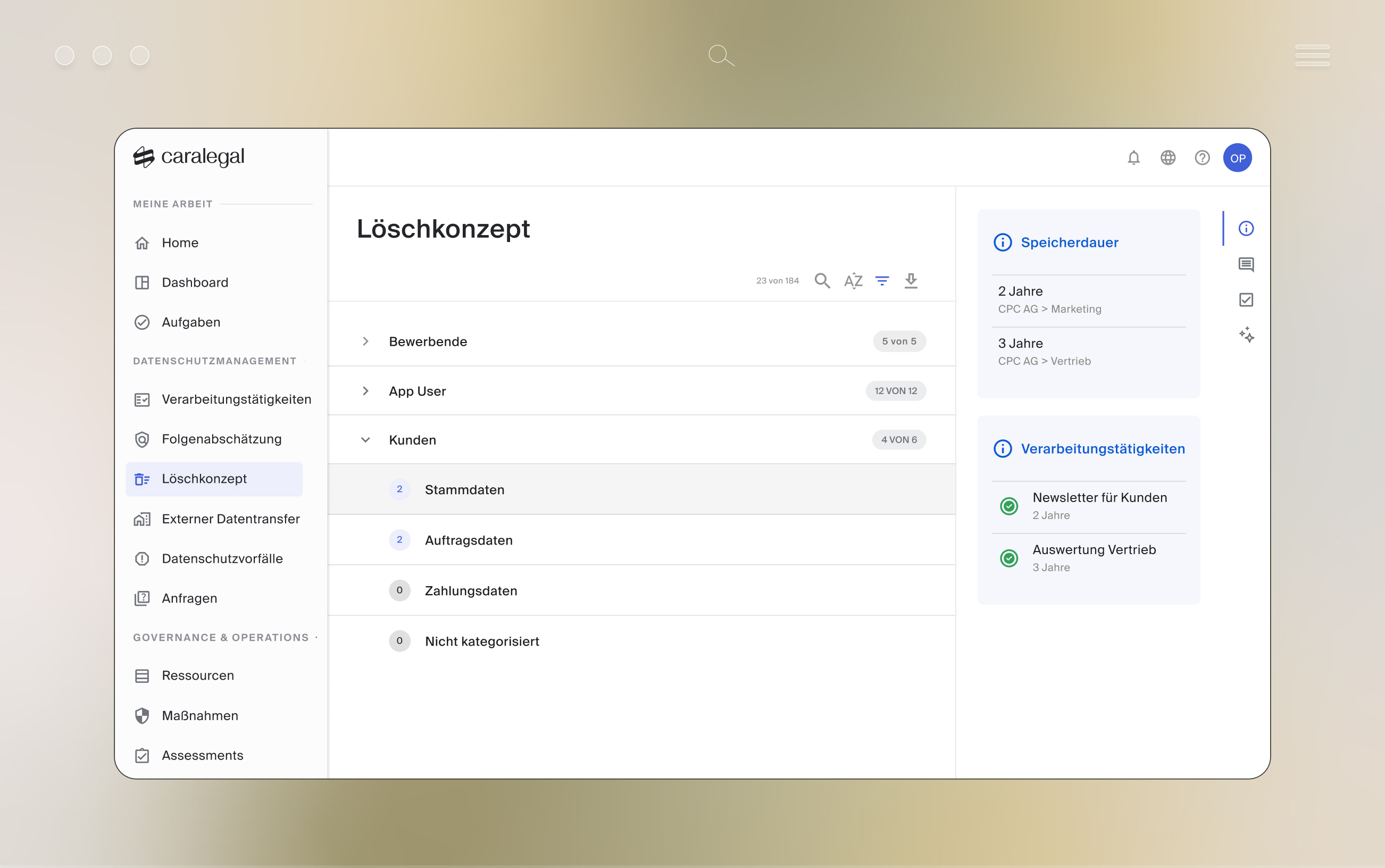This screenshot has height=868, width=1385.
Task: Expand the App User group
Action: tap(365, 391)
